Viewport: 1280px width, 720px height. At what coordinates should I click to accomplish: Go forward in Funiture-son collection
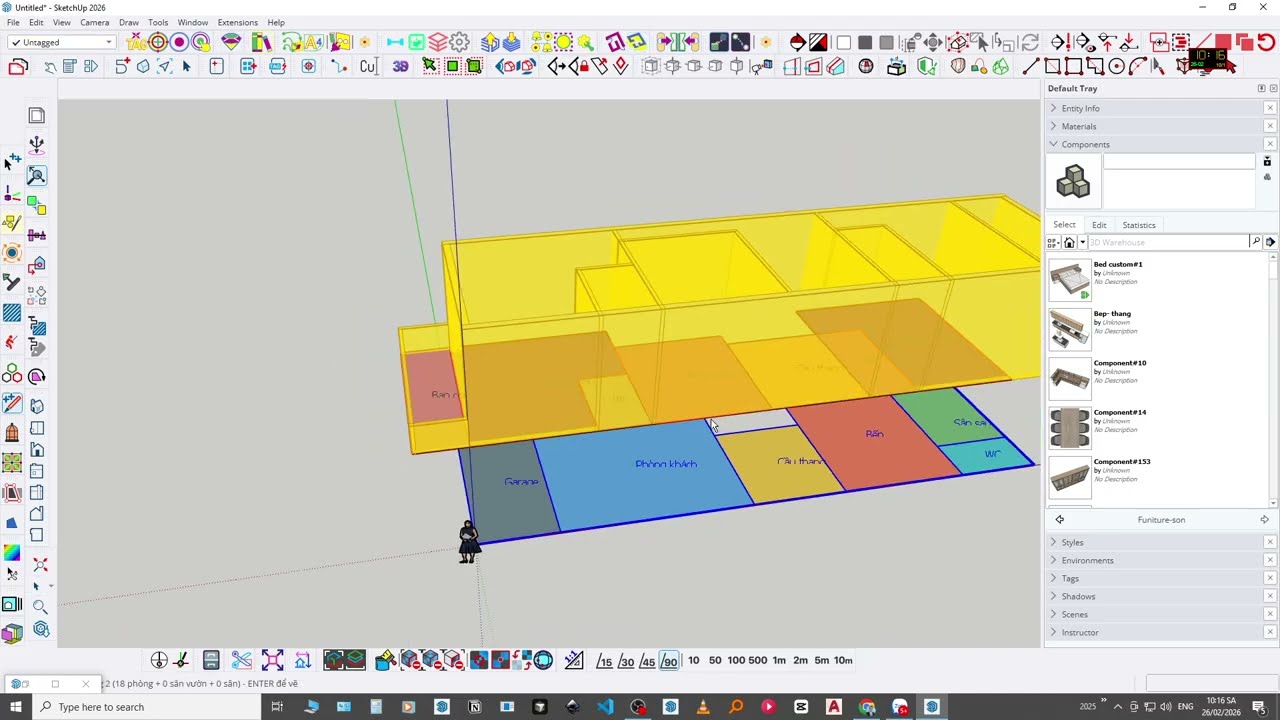(1264, 519)
